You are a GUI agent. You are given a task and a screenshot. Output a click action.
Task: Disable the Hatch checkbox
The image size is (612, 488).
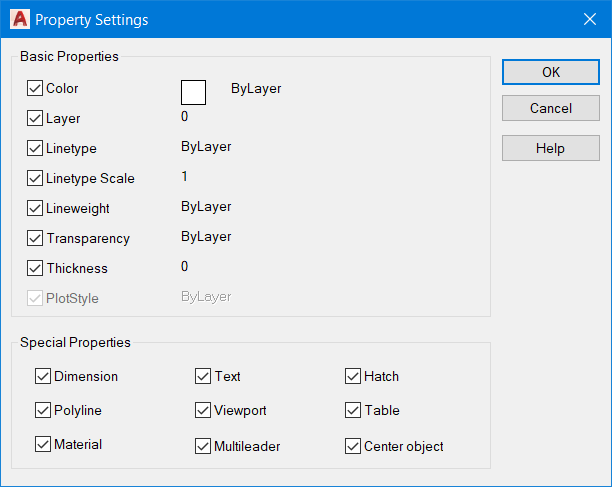[353, 376]
